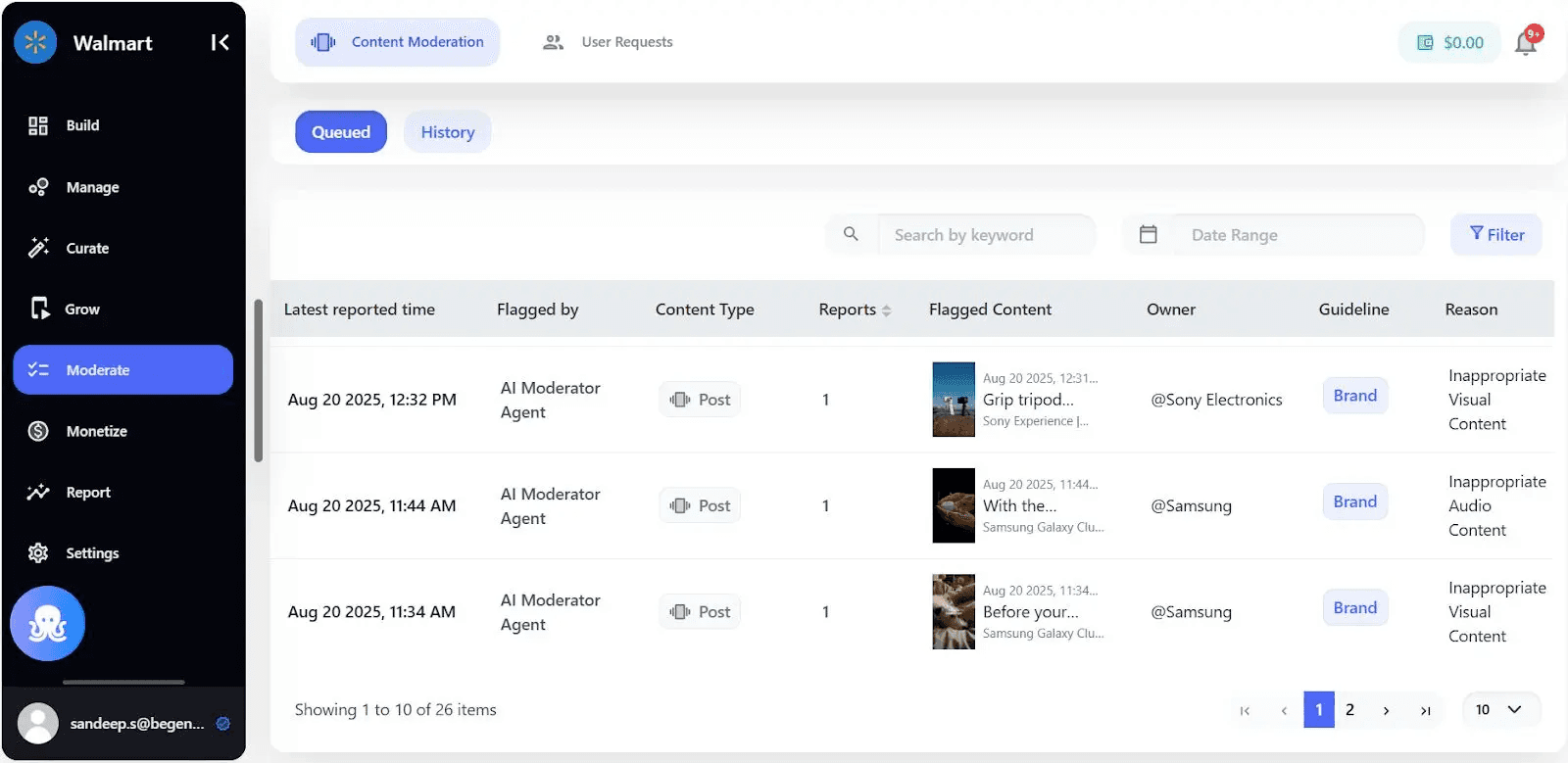The height and width of the screenshot is (763, 1568).
Task: Show the Queued list
Action: [x=341, y=132]
